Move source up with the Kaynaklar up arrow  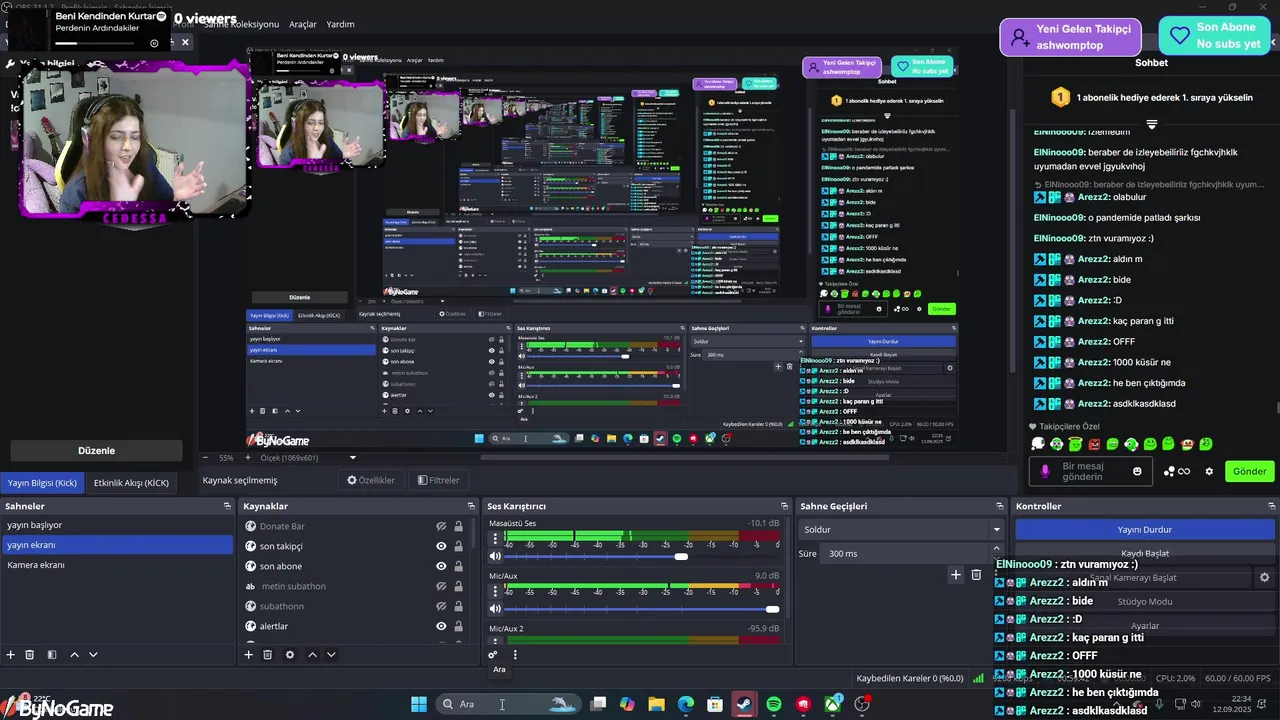(x=312, y=655)
